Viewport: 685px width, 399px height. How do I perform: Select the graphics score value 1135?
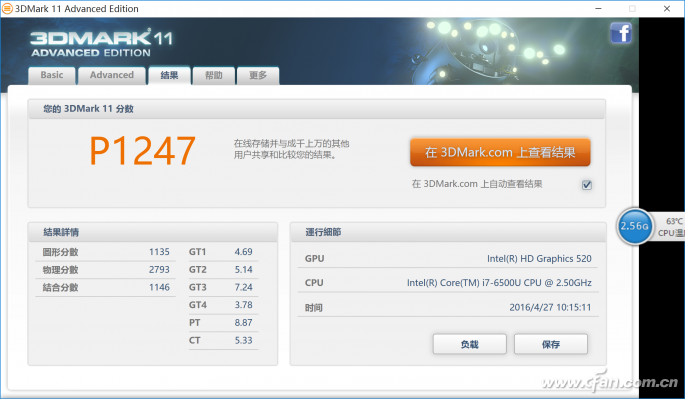(159, 252)
